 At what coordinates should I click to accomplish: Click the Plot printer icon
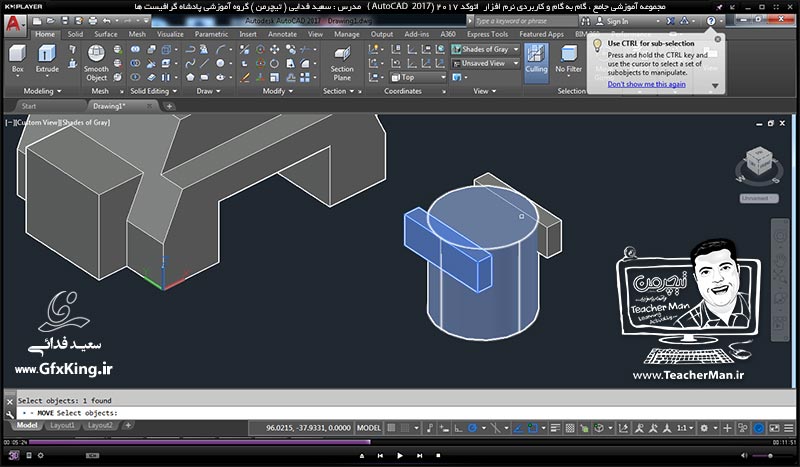(x=93, y=21)
